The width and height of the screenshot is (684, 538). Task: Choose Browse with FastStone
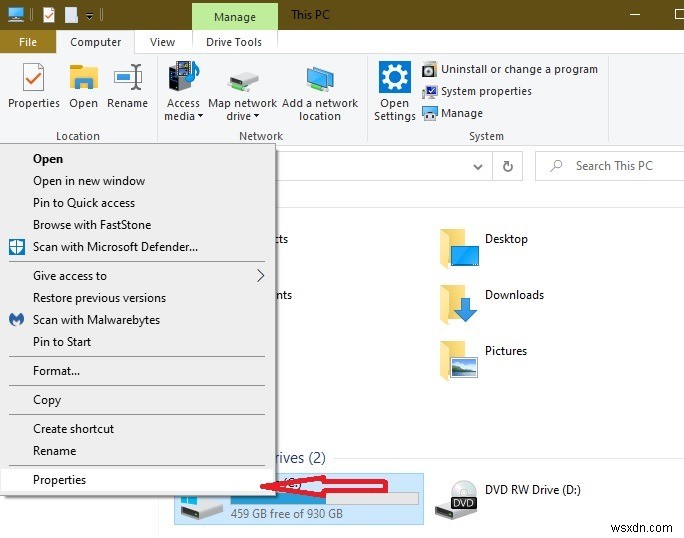pyautogui.click(x=137, y=225)
